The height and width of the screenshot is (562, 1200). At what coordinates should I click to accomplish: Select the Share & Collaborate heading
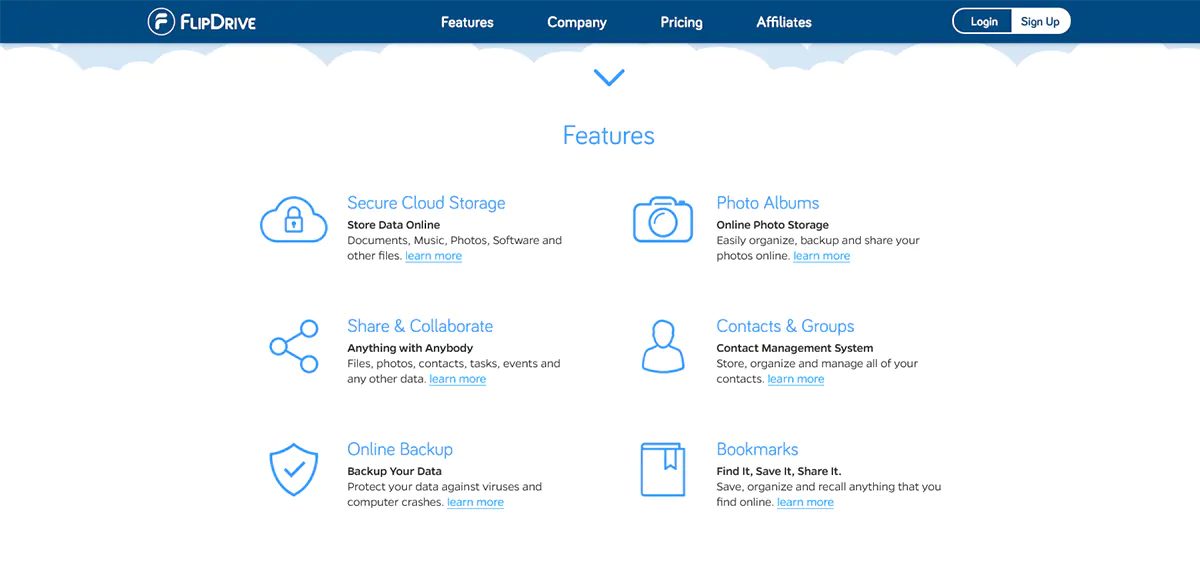pos(420,326)
